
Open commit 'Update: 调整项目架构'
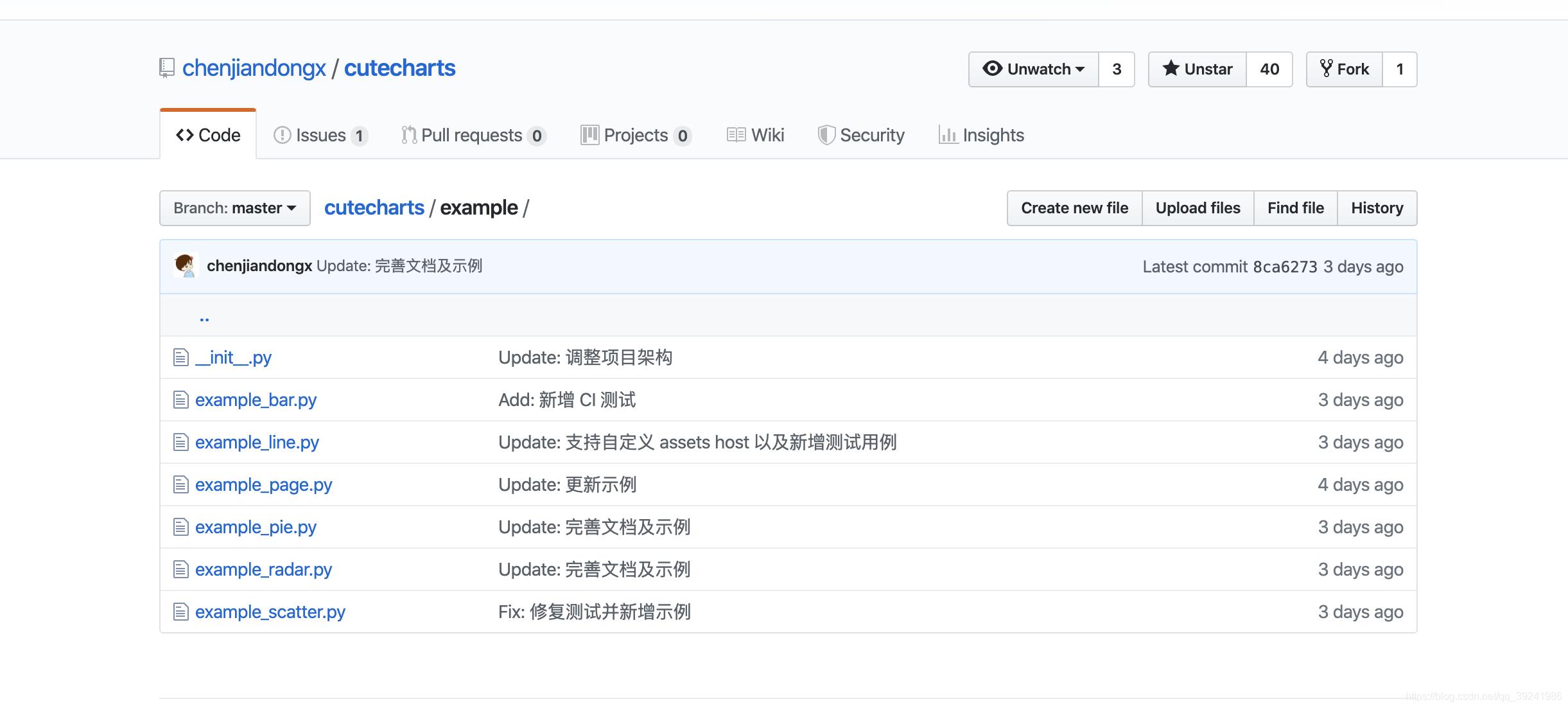coord(586,357)
